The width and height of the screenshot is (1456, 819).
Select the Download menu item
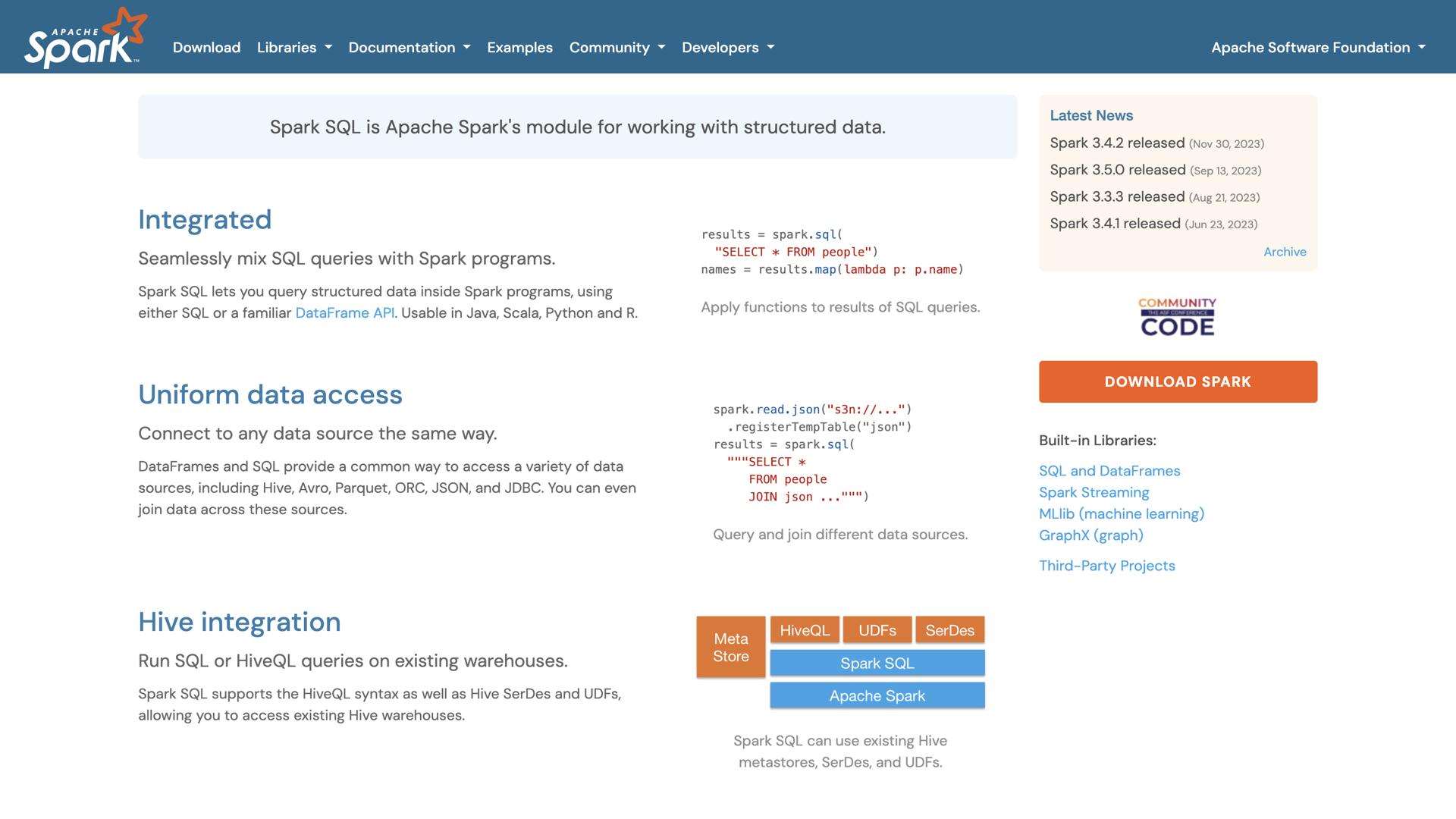pos(206,47)
